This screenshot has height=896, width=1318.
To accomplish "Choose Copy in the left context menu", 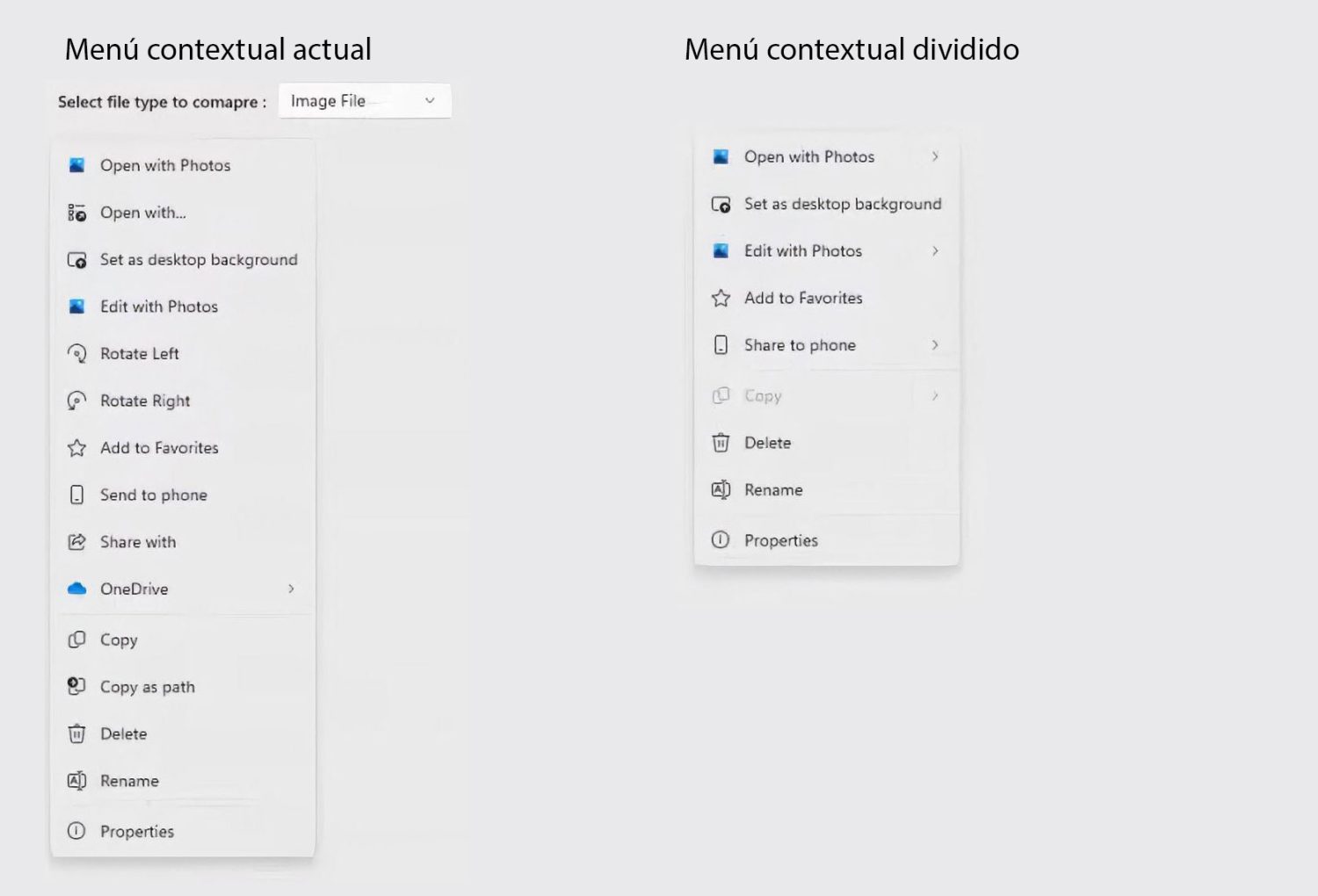I will pyautogui.click(x=119, y=639).
